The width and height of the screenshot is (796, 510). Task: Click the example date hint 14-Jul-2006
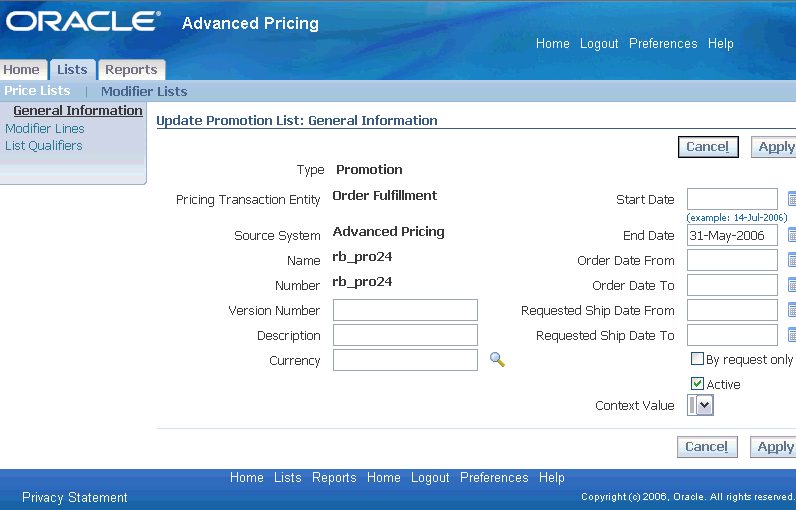point(737,217)
